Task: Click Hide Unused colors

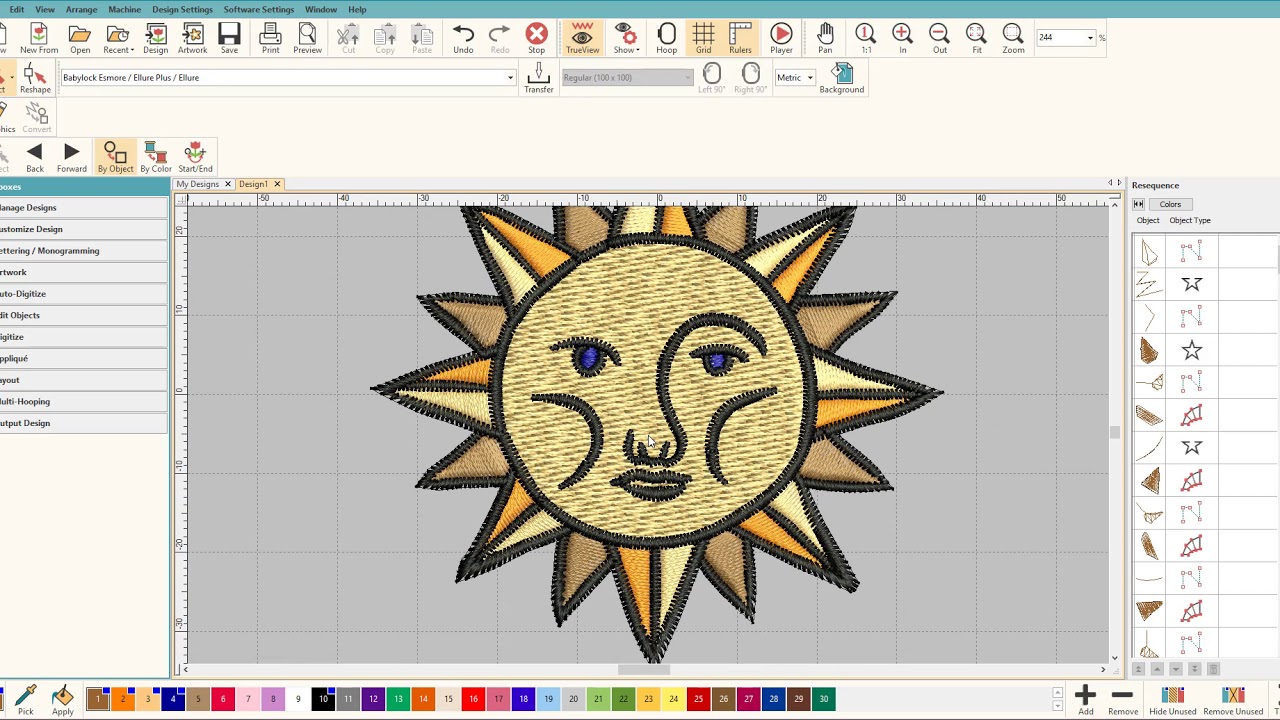Action: [1172, 700]
